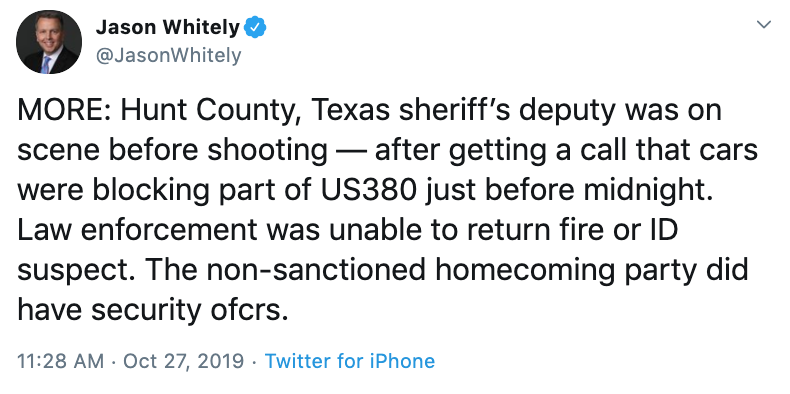Click the Oct 27, 2019 date
Screen dimensions: 790x394
click(x=183, y=361)
